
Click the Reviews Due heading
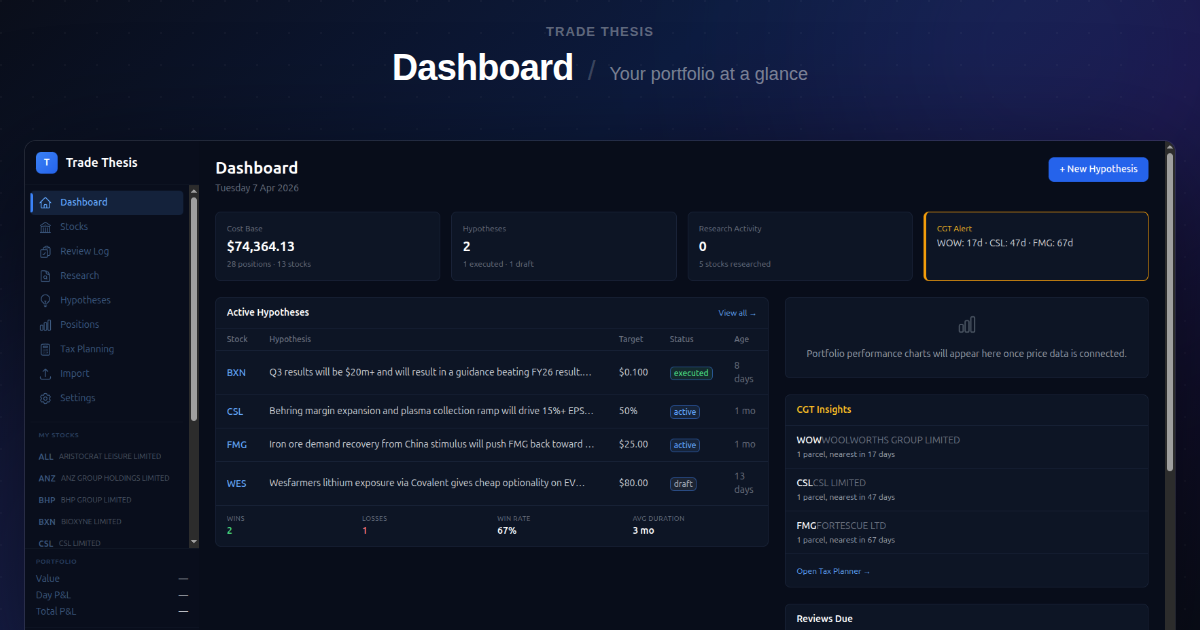coord(825,619)
